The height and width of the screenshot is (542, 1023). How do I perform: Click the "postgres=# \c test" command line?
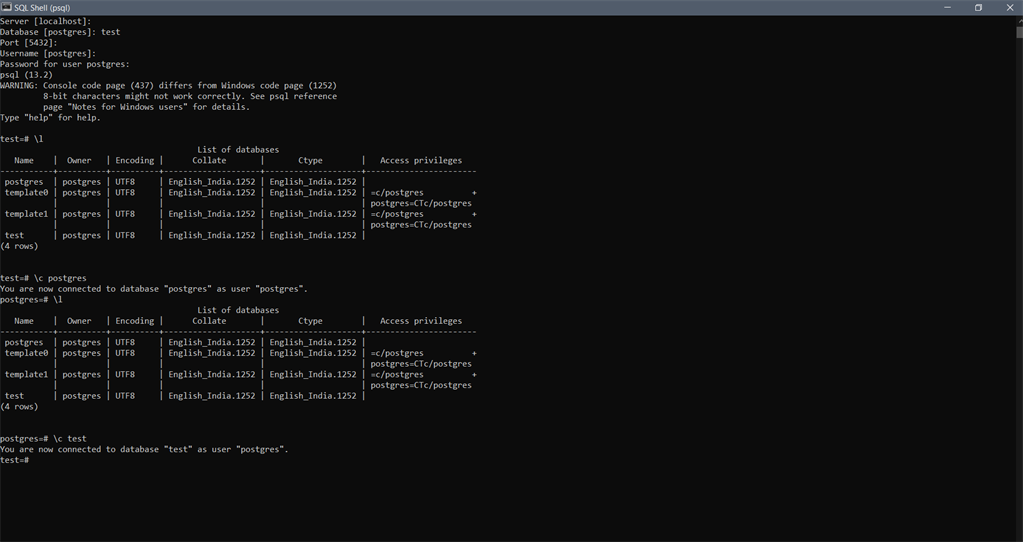click(44, 439)
